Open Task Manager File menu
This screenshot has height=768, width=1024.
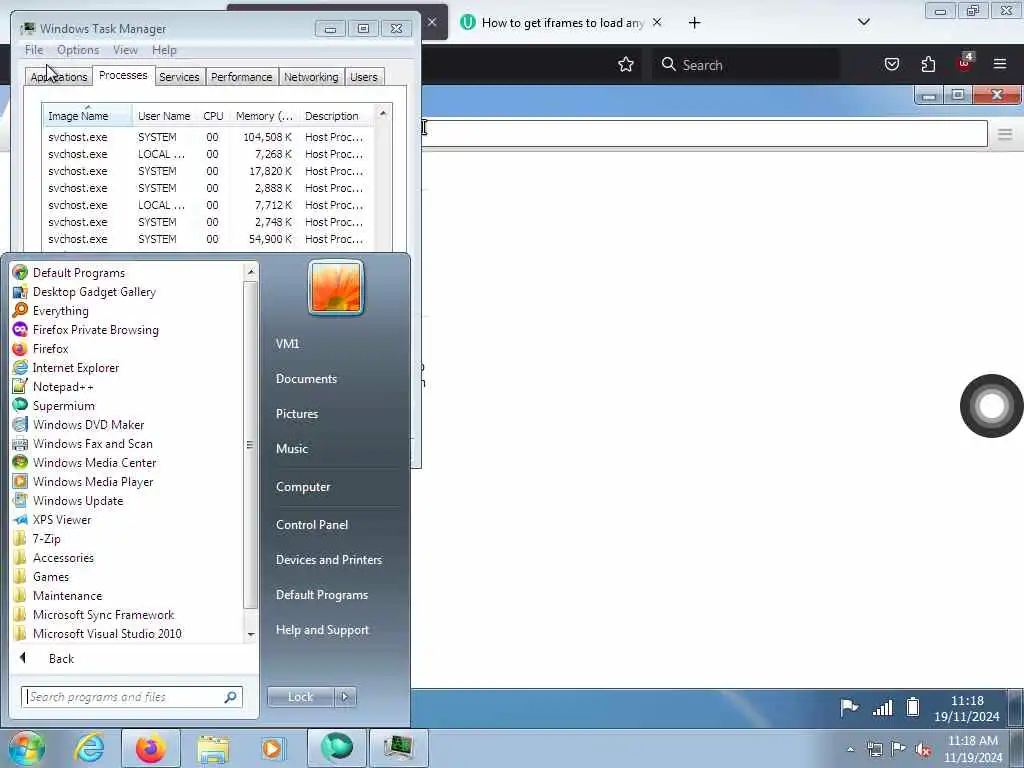point(34,50)
